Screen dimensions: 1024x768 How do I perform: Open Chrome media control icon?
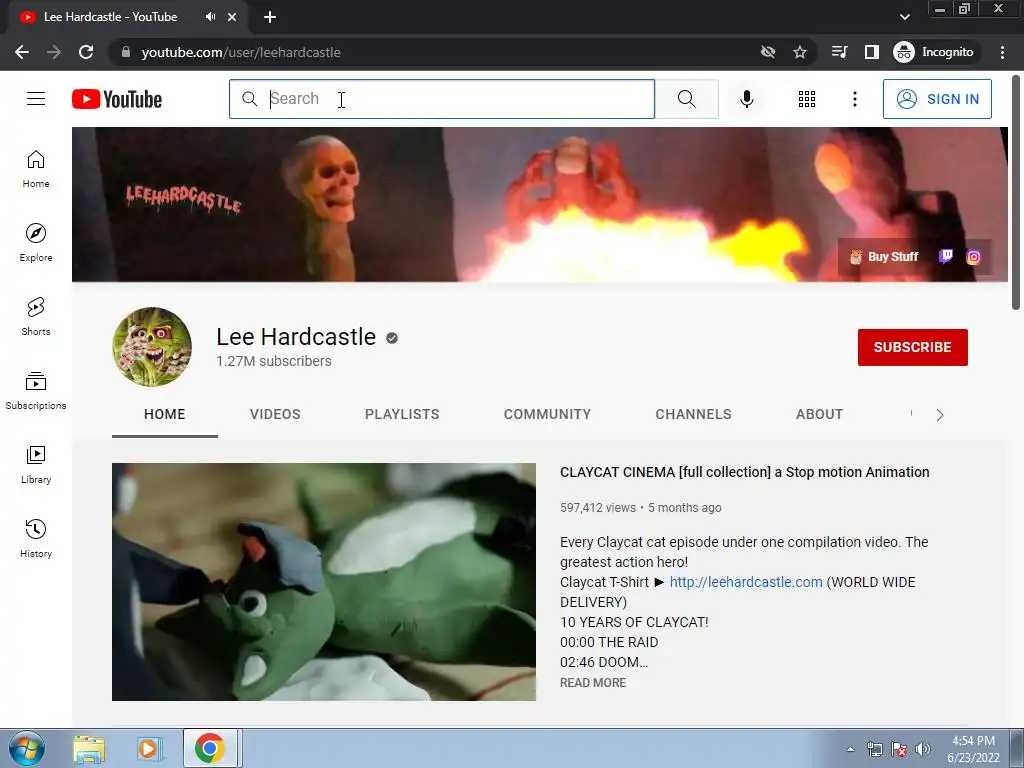[840, 52]
